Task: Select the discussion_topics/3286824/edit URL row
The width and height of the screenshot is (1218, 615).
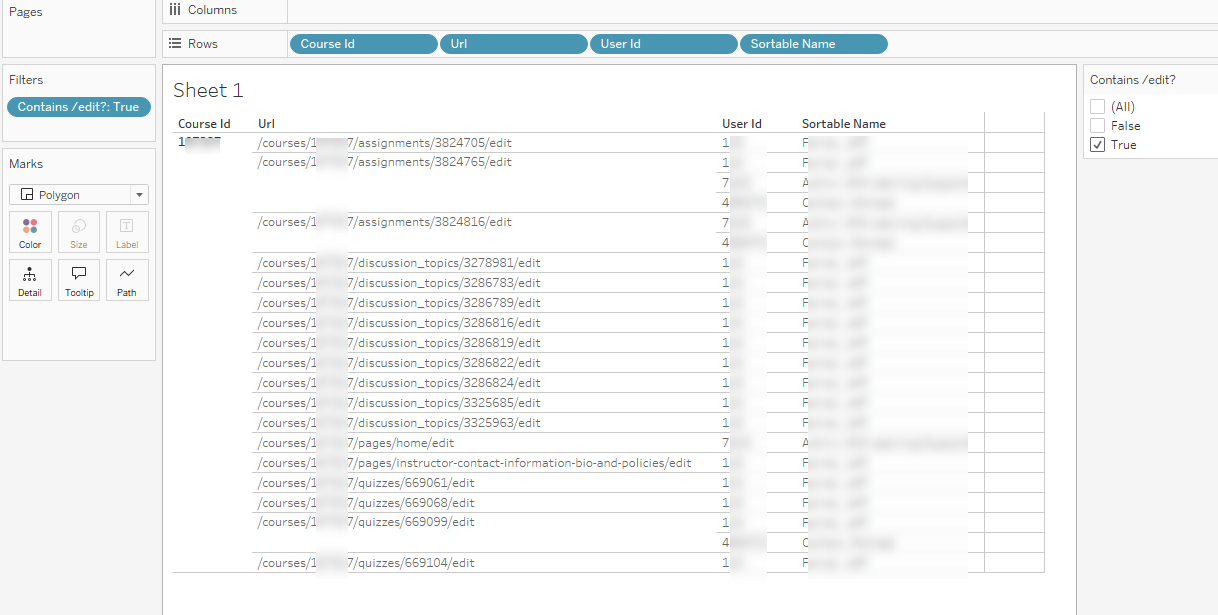Action: (x=399, y=383)
